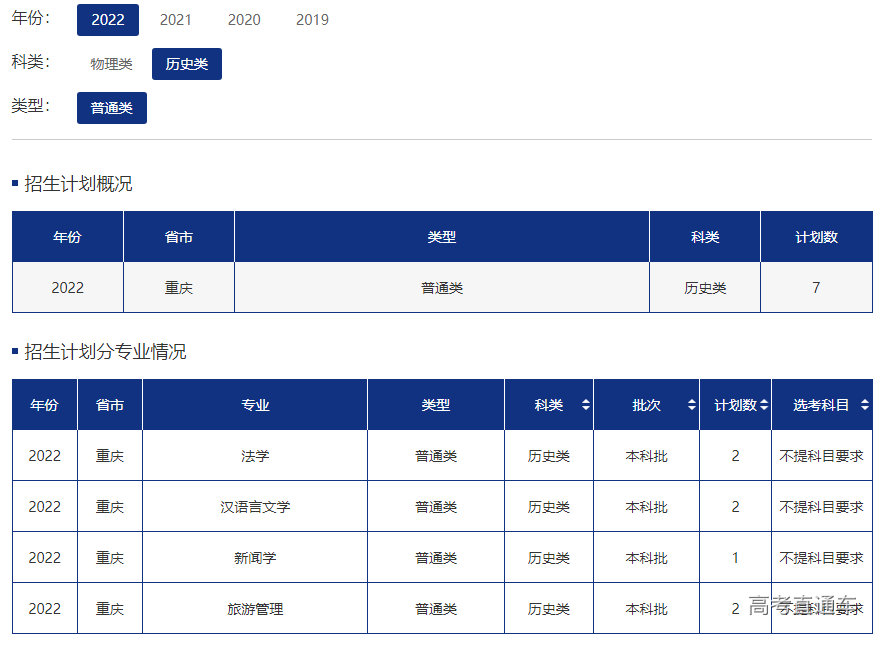Click the 省市 header in detail table
886x645 pixels.
110,405
